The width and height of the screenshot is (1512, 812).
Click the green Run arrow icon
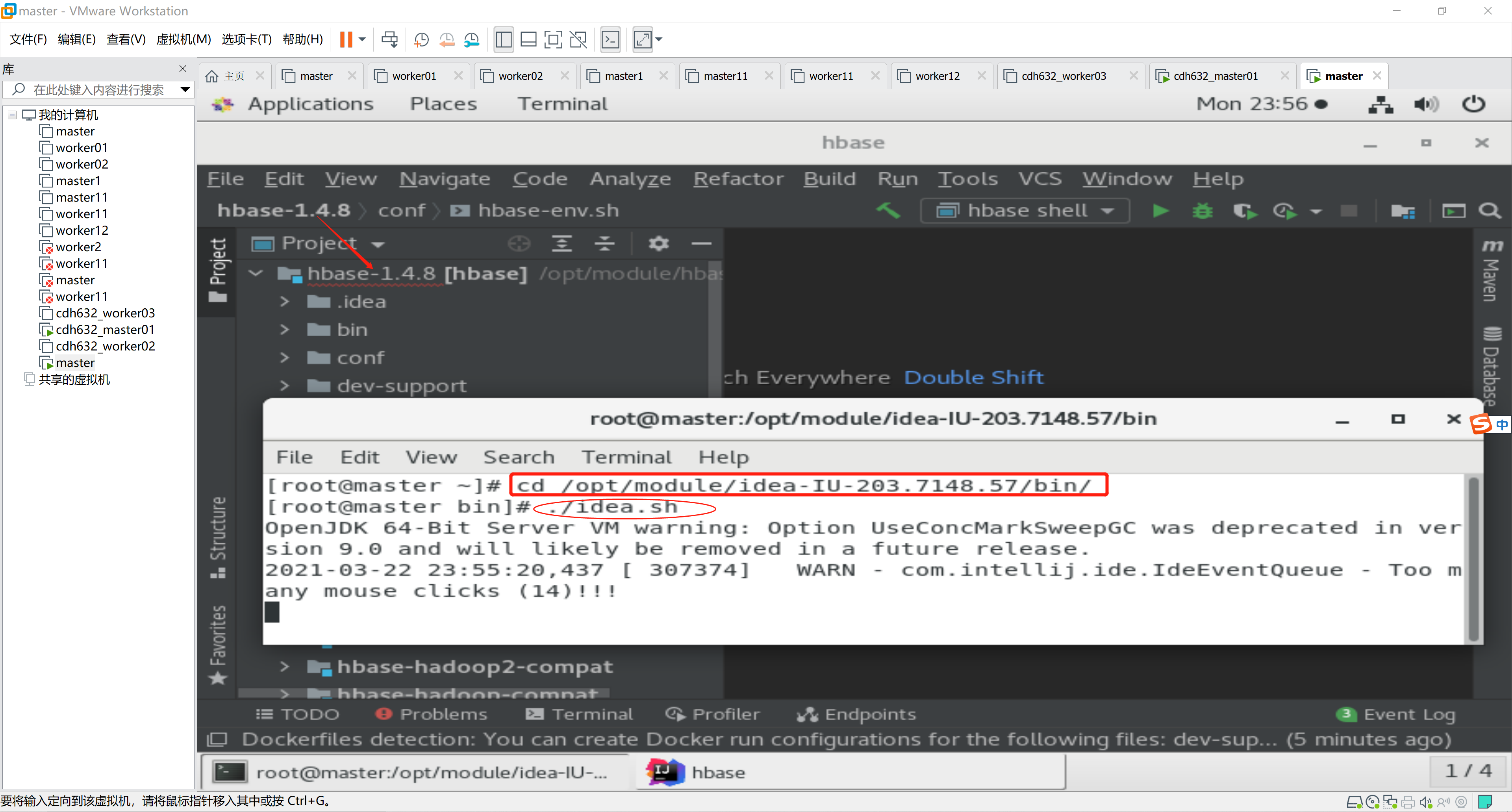[1160, 211]
